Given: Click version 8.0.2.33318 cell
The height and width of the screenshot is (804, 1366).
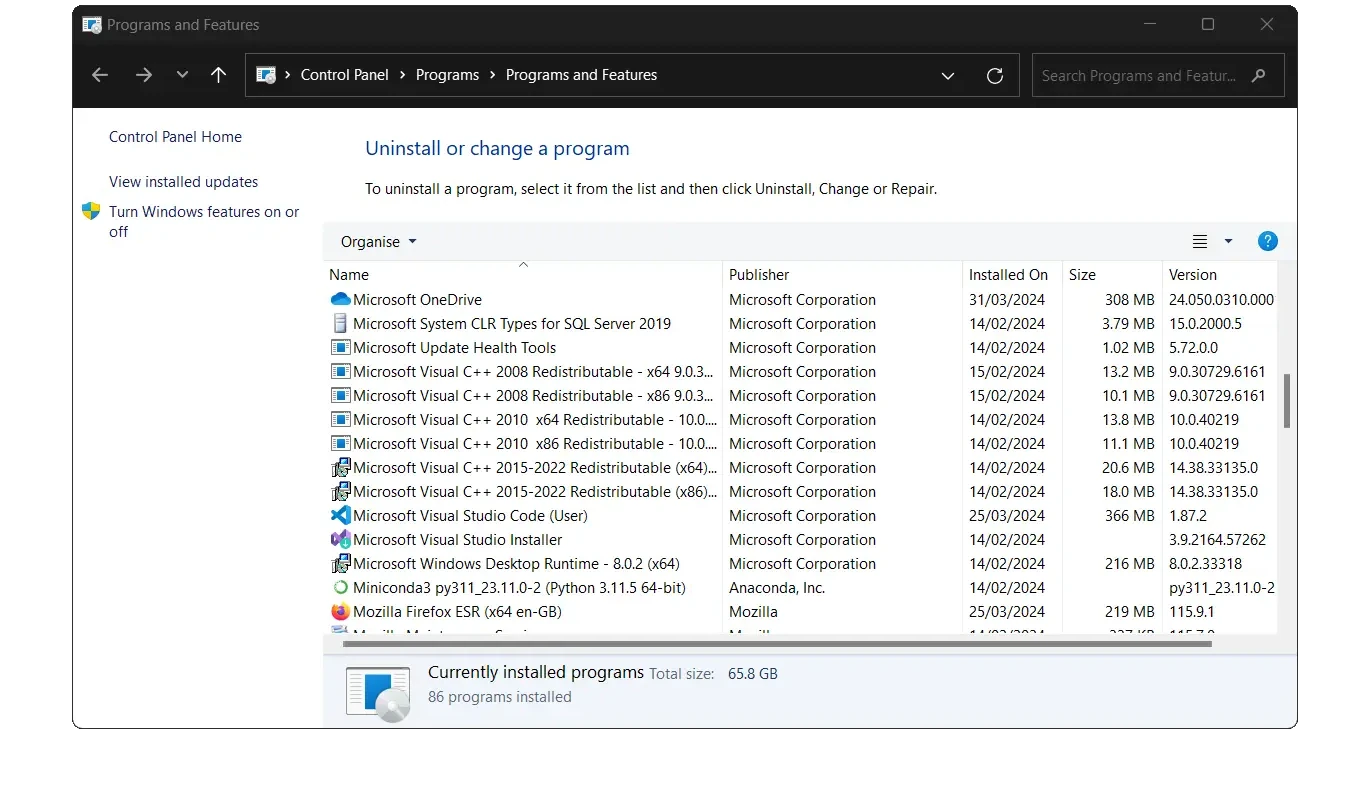Looking at the screenshot, I should (x=1205, y=563).
